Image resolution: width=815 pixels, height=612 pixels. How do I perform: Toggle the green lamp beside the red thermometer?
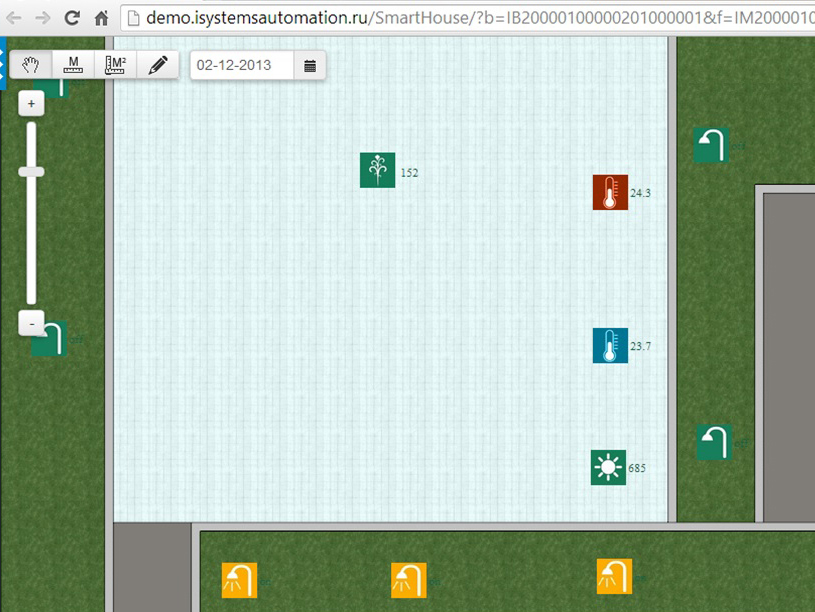(711, 145)
